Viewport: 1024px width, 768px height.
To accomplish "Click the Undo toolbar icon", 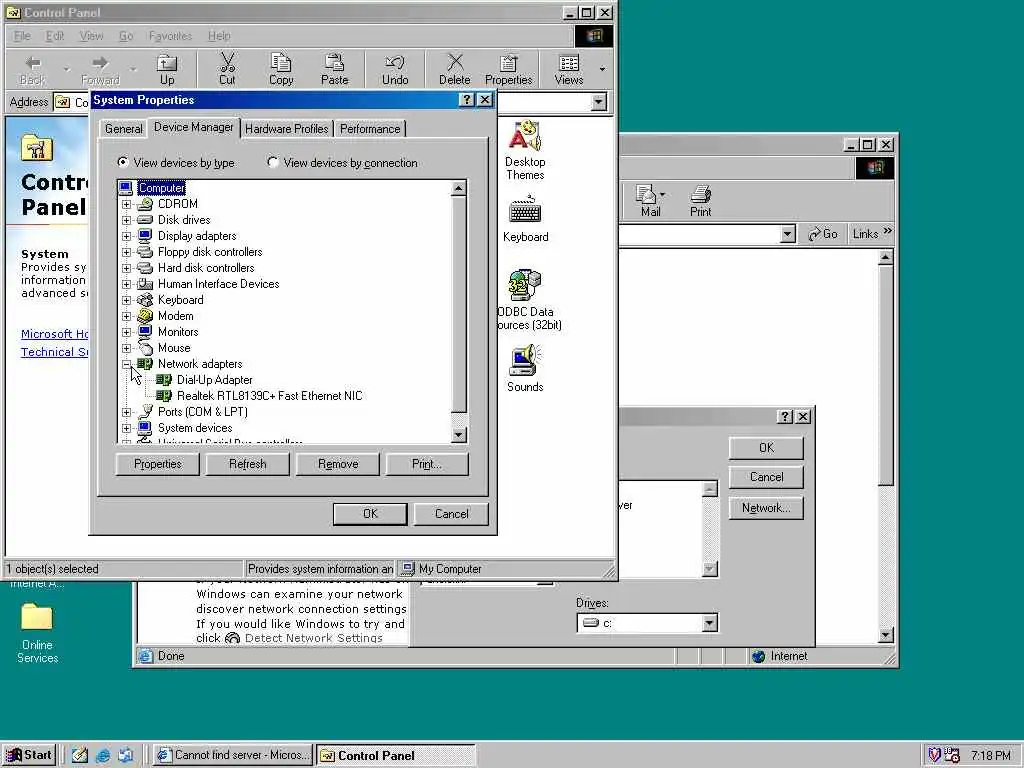I will pyautogui.click(x=394, y=69).
